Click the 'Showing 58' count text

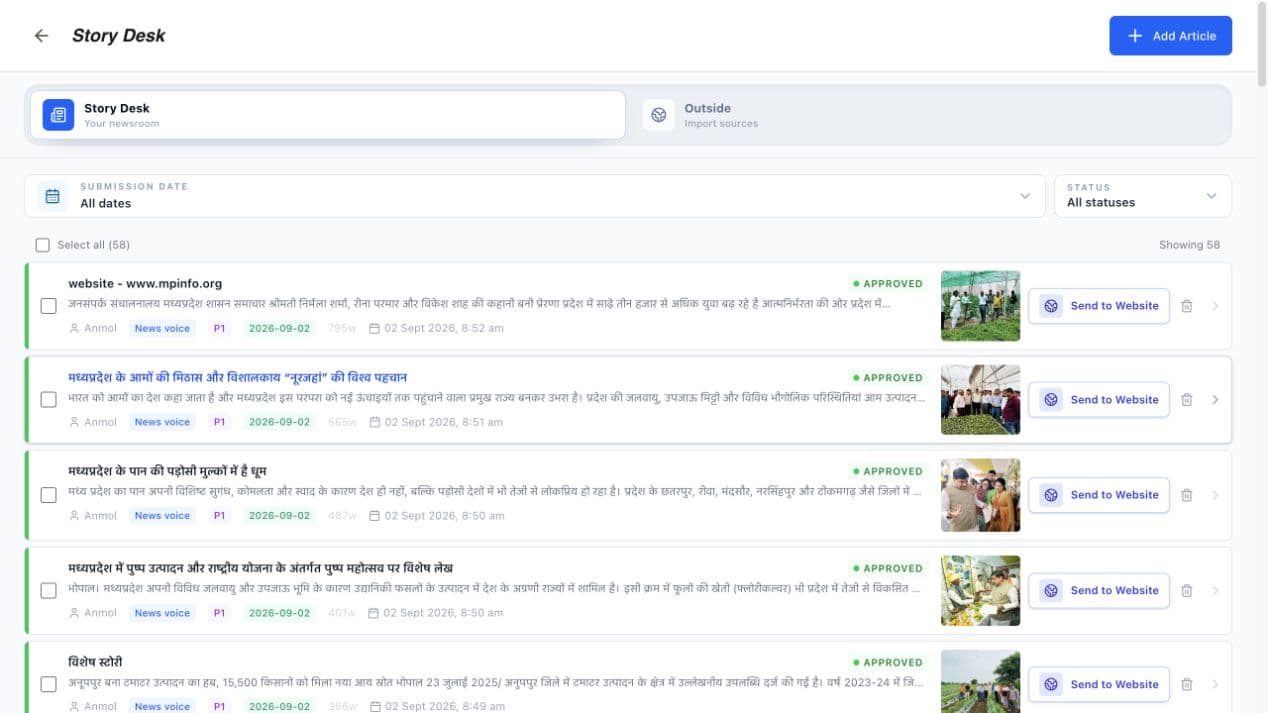tap(1189, 245)
